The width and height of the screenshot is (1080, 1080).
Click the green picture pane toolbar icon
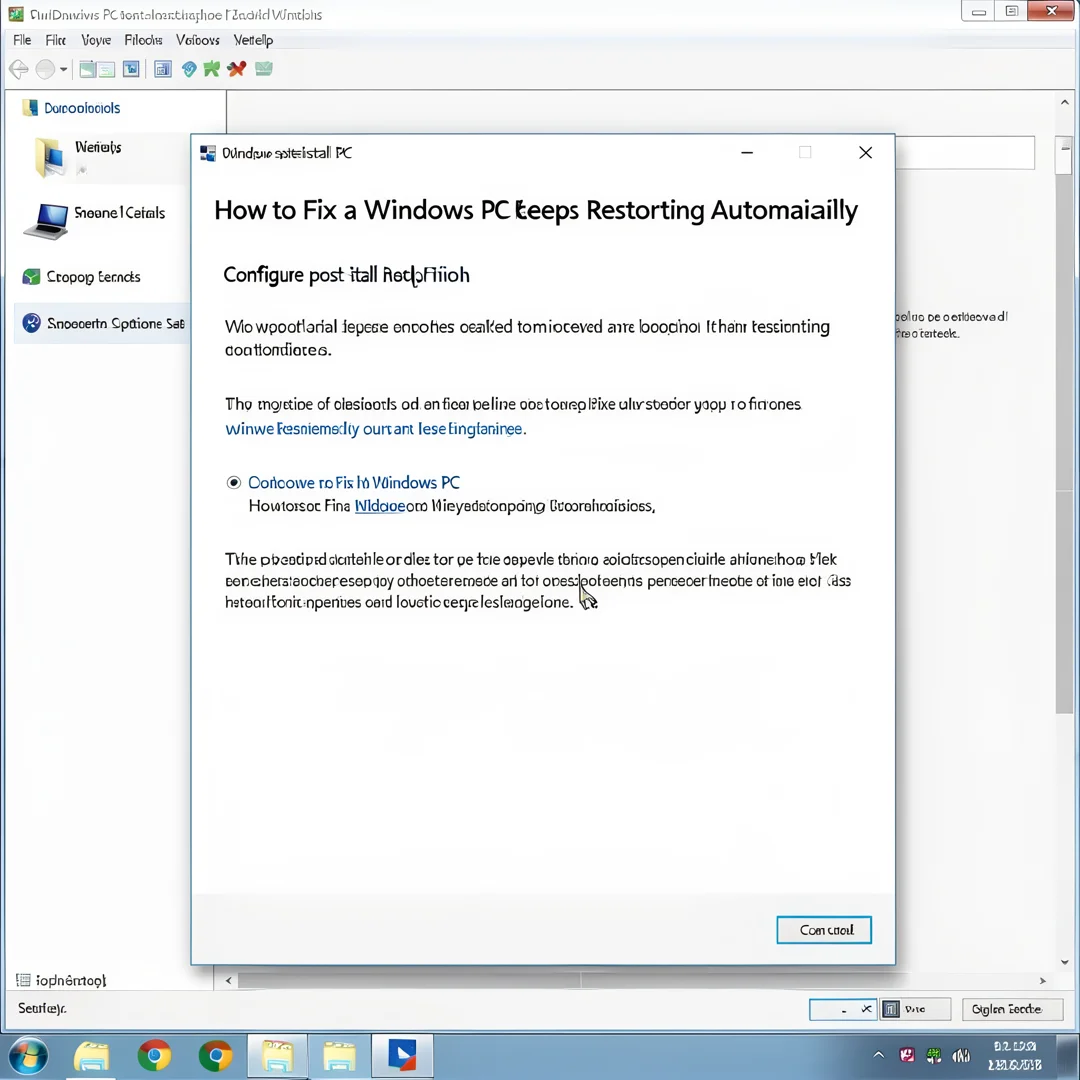coord(87,69)
